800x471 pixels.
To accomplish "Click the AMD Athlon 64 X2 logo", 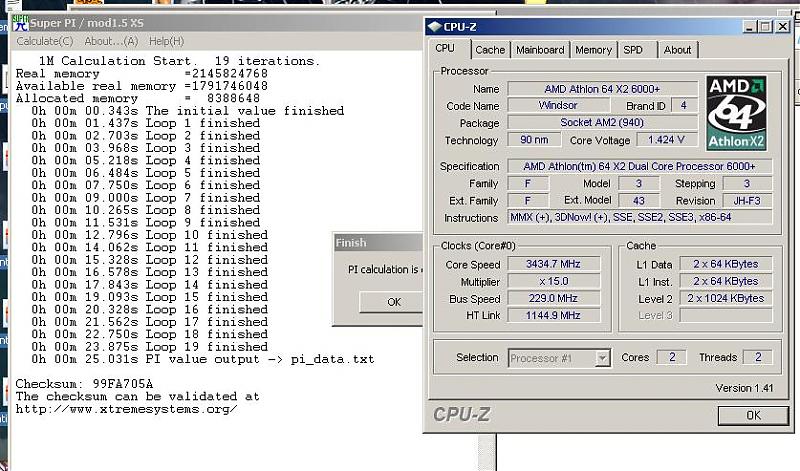I will (x=736, y=113).
